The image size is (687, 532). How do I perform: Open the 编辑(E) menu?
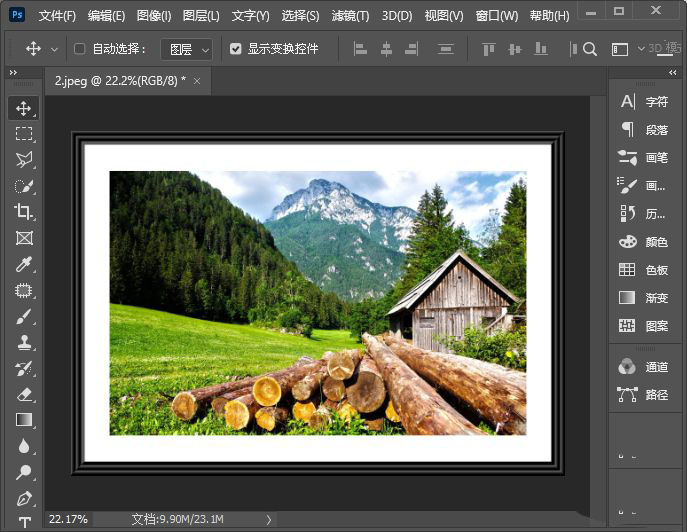click(x=106, y=16)
